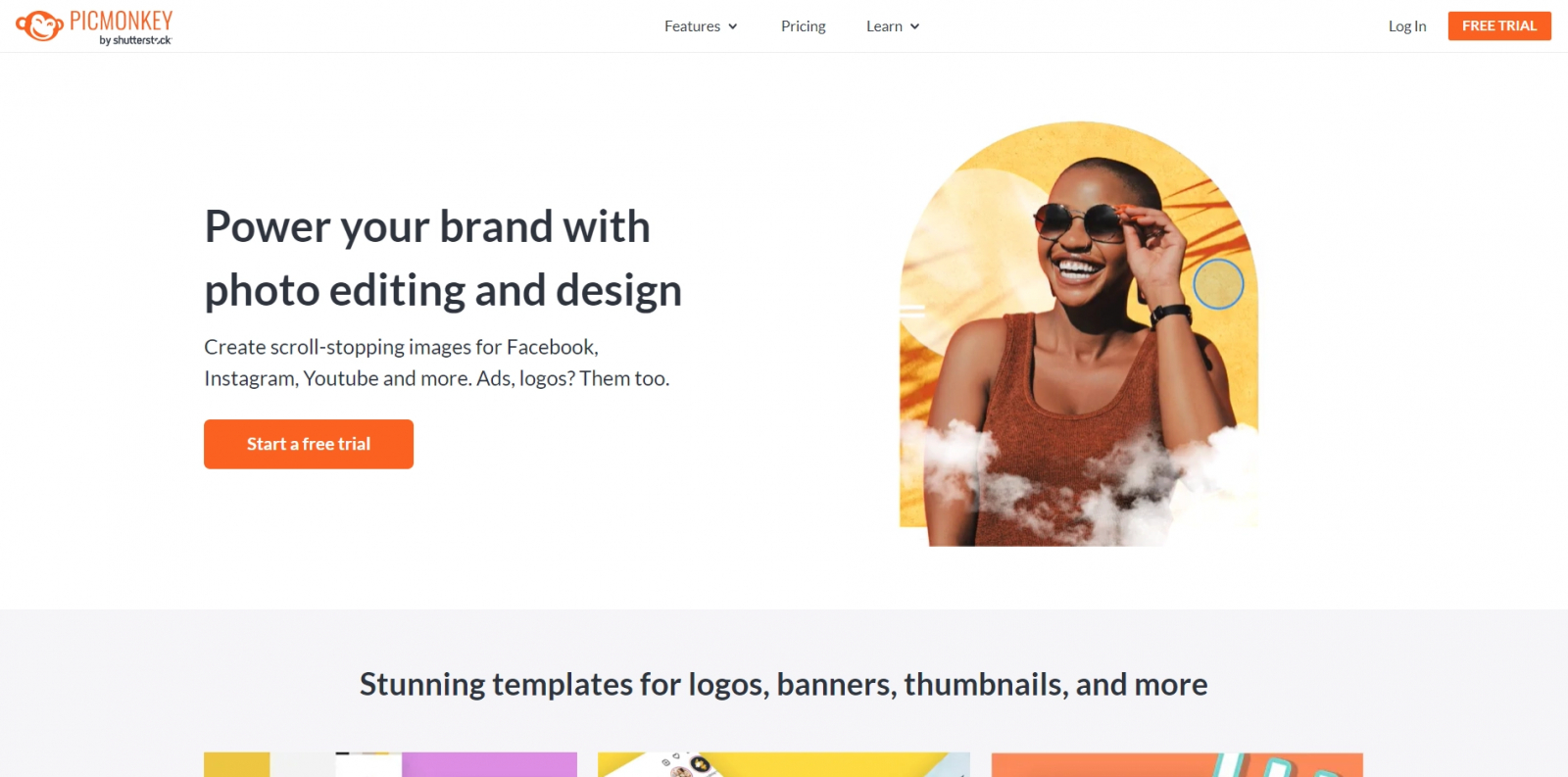
Task: Click the orange FREE TRIAL button
Action: click(1499, 25)
